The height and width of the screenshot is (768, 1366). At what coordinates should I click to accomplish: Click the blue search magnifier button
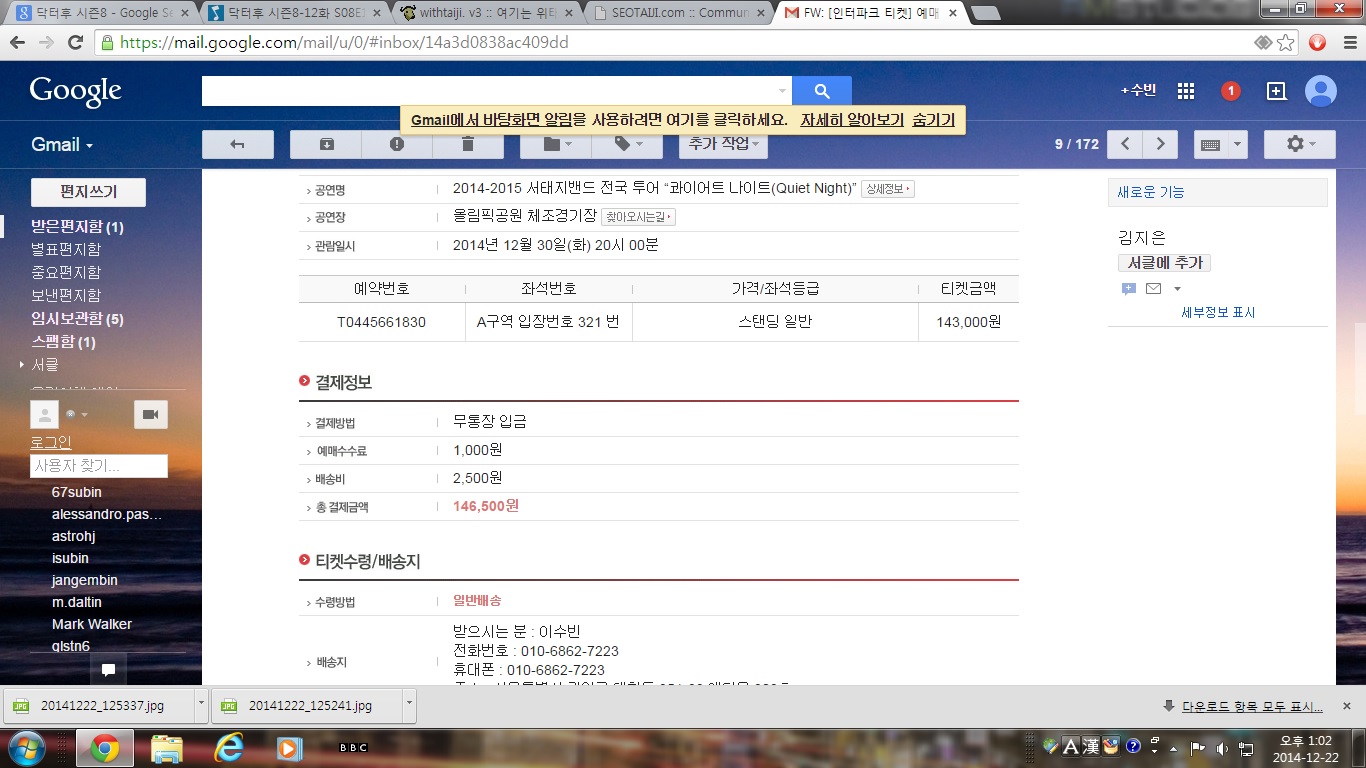822,91
